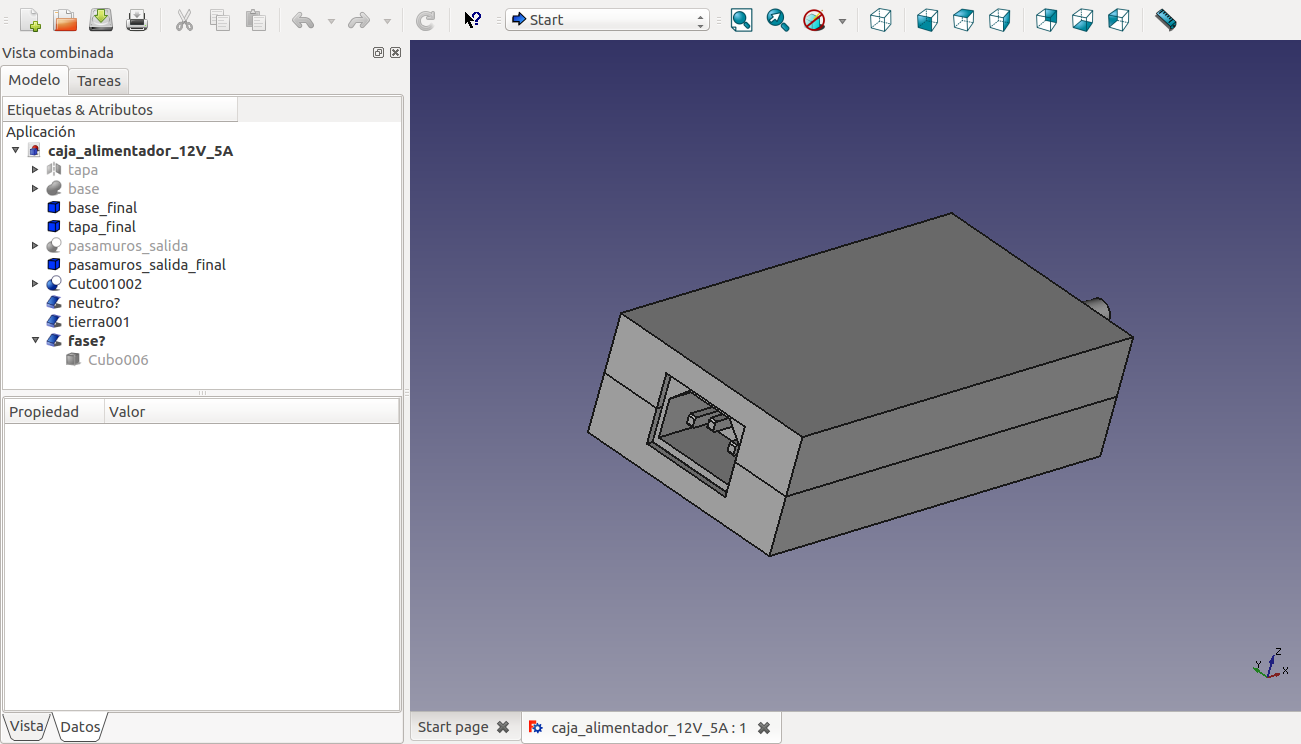Viewport: 1301px width, 744px height.
Task: Click the Open file folder icon
Action: [x=65, y=20]
